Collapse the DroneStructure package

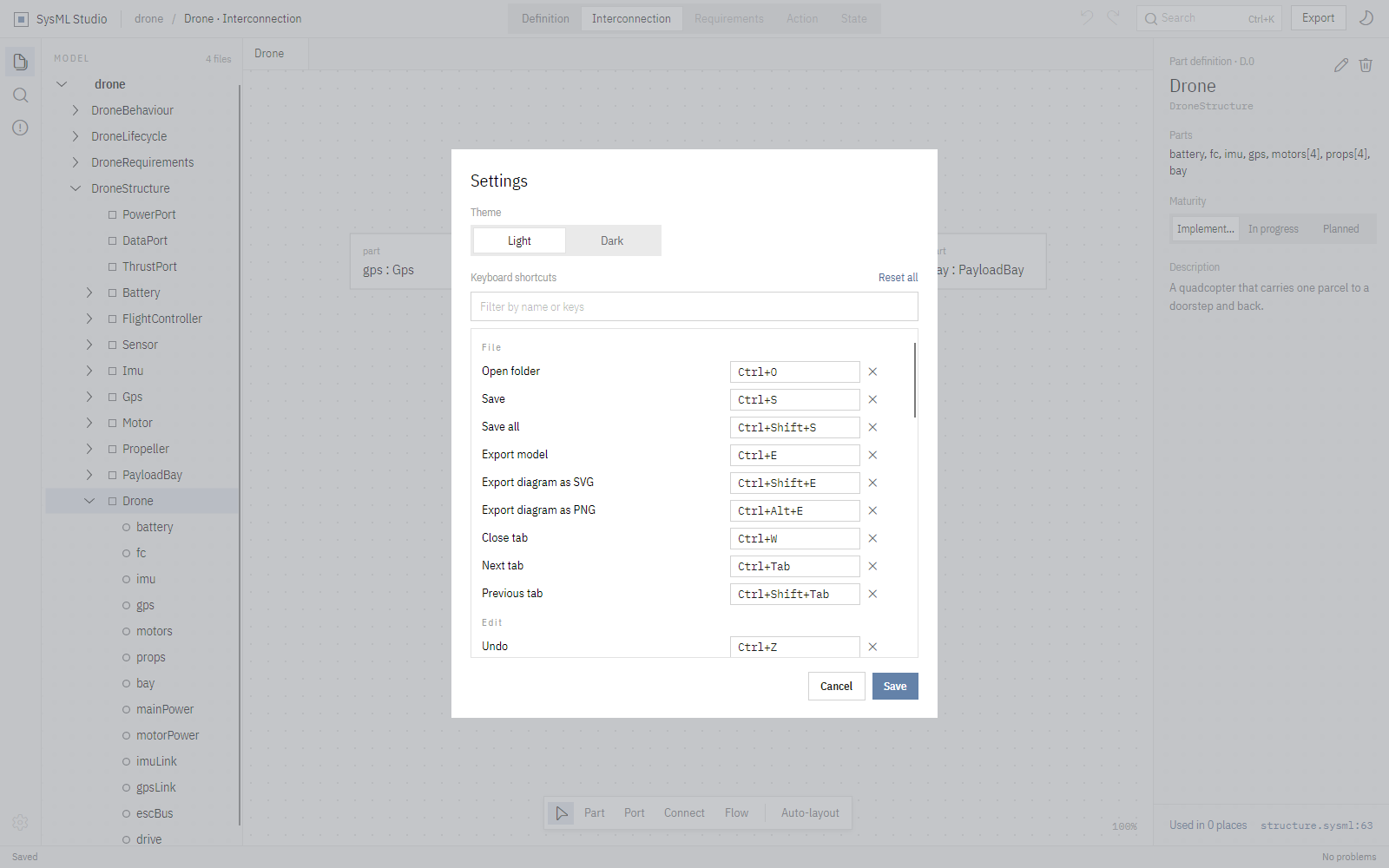tap(76, 188)
